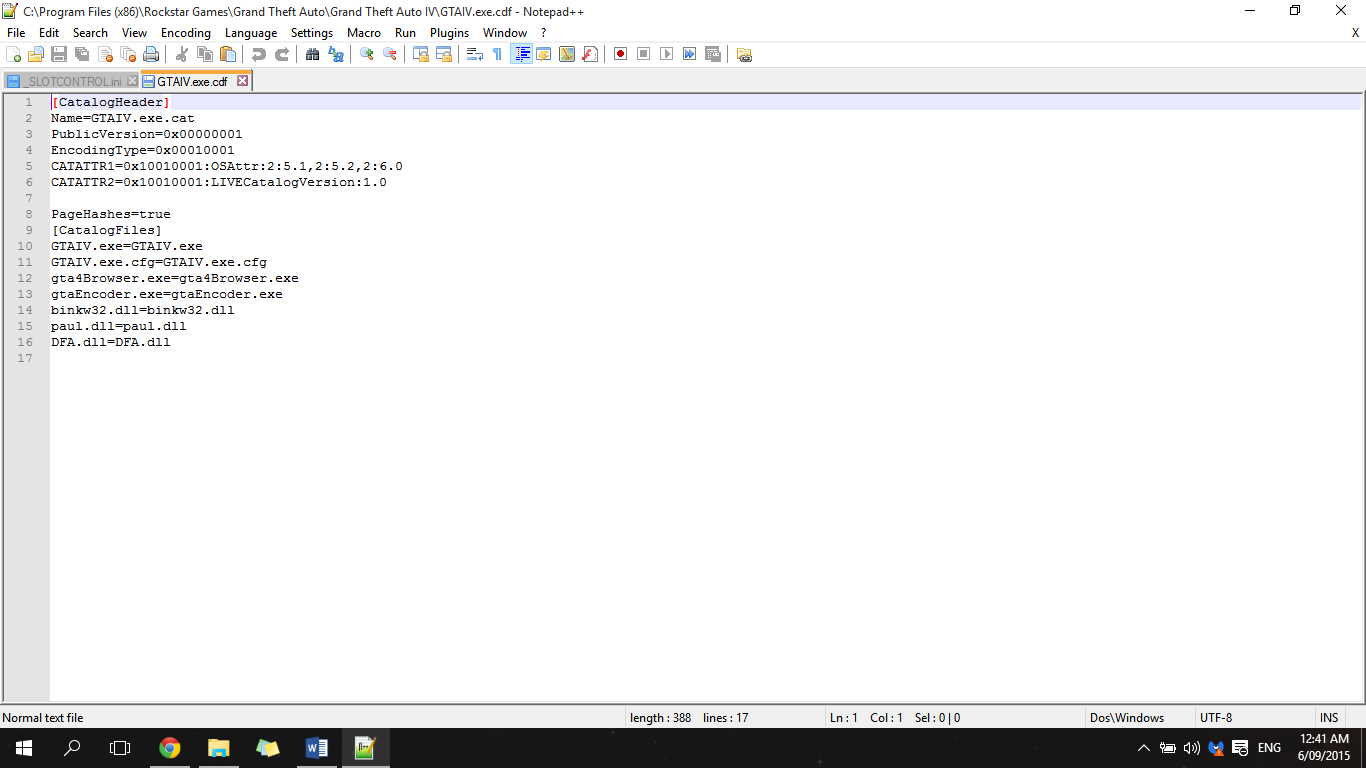1366x768 pixels.
Task: Run macro multiple times with double-arrow icon
Action: coord(690,54)
